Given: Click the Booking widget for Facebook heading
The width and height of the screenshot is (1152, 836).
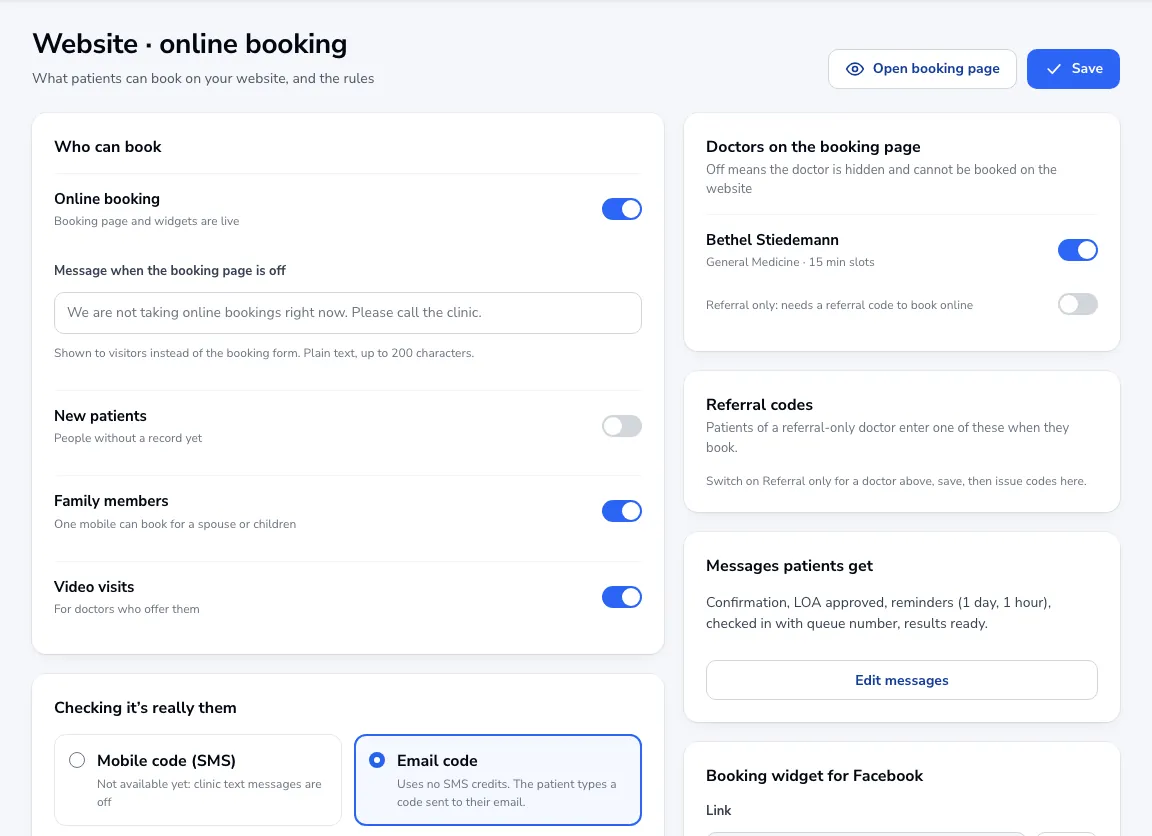Looking at the screenshot, I should pos(814,776).
